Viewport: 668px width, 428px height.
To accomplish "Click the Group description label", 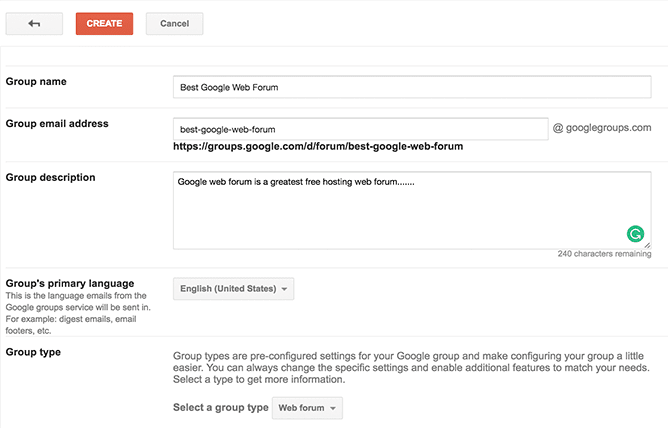I will 50,178.
